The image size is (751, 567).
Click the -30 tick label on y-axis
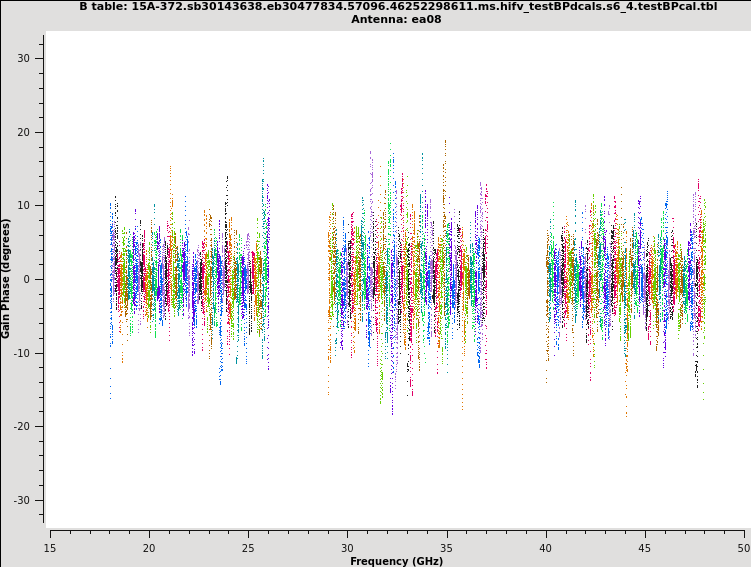[x=22, y=500]
